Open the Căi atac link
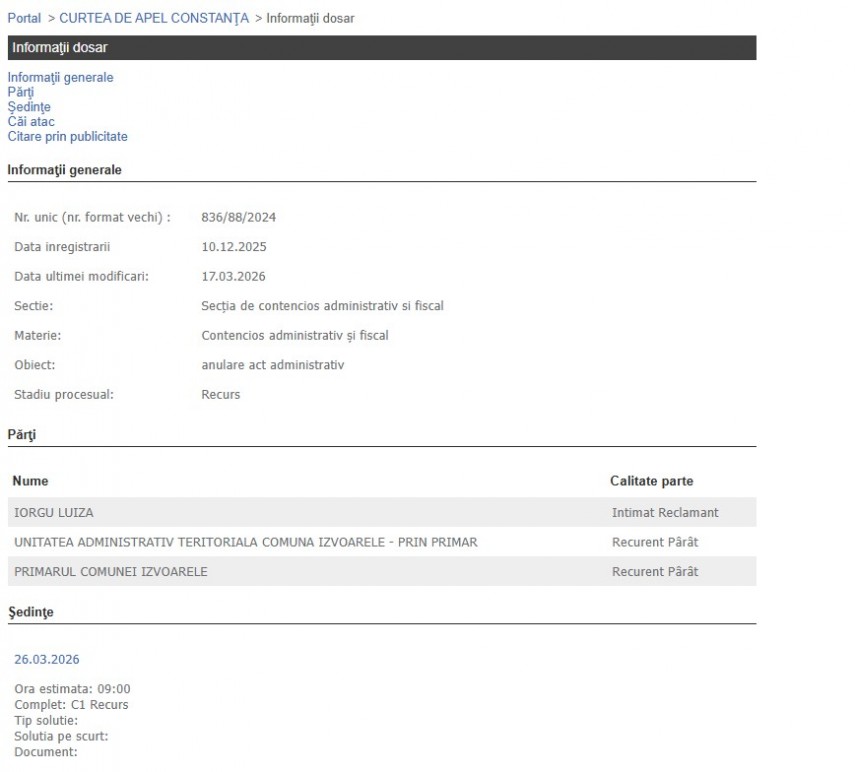The height and width of the screenshot is (772, 855). click(x=31, y=122)
